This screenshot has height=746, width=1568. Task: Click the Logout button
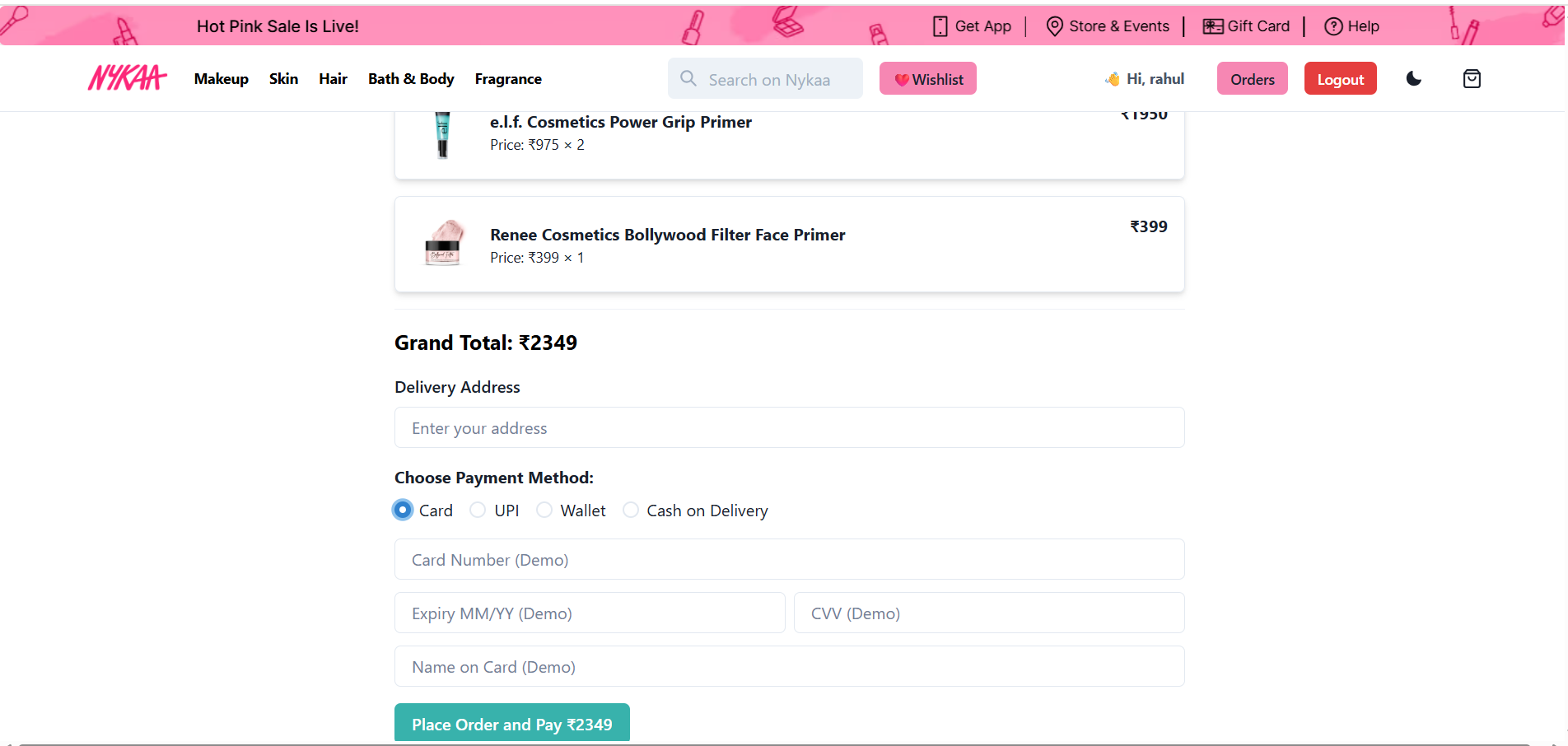point(1341,79)
